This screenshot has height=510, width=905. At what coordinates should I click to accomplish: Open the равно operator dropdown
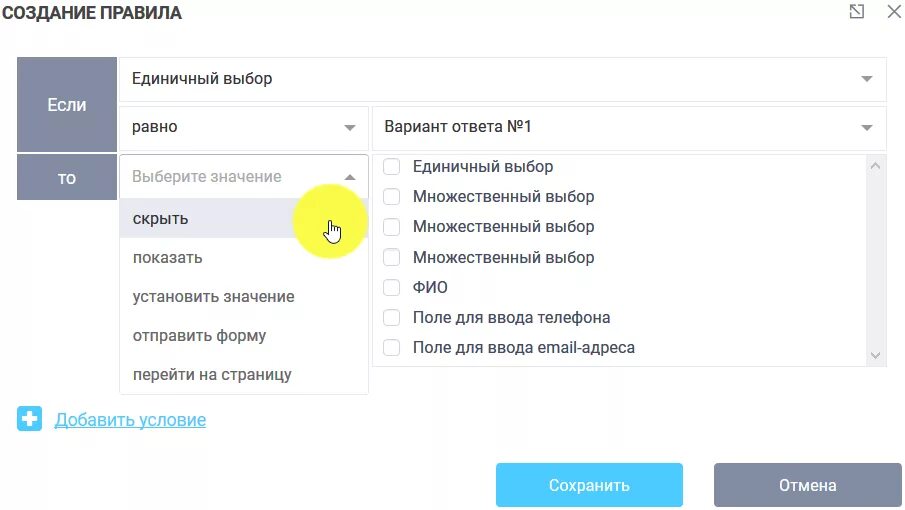tap(244, 128)
